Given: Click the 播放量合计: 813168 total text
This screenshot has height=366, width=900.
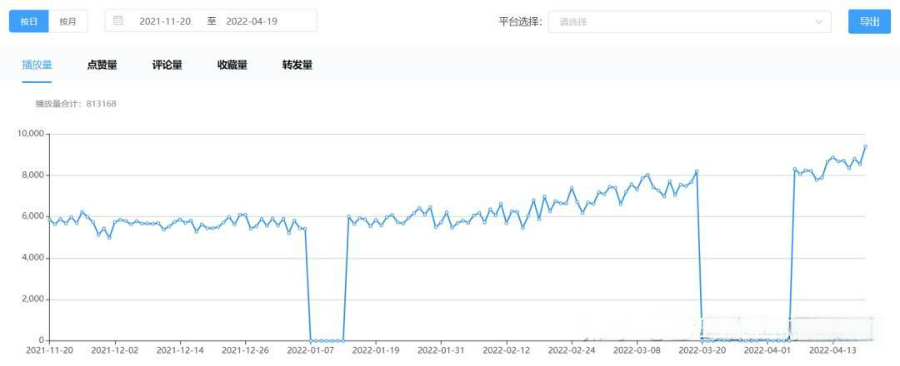Looking at the screenshot, I should [x=76, y=104].
